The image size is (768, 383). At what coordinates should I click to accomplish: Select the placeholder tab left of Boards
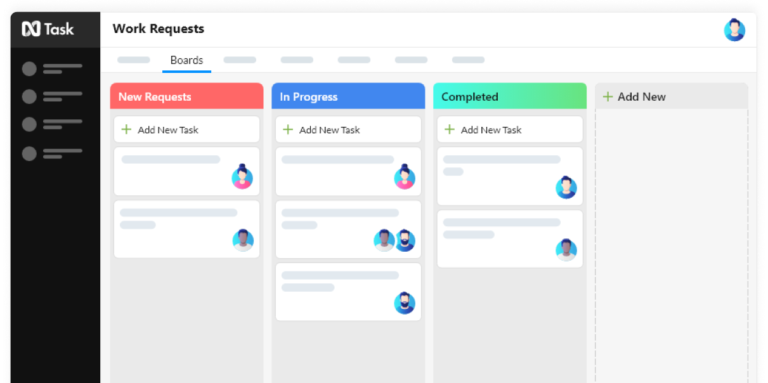(x=134, y=60)
